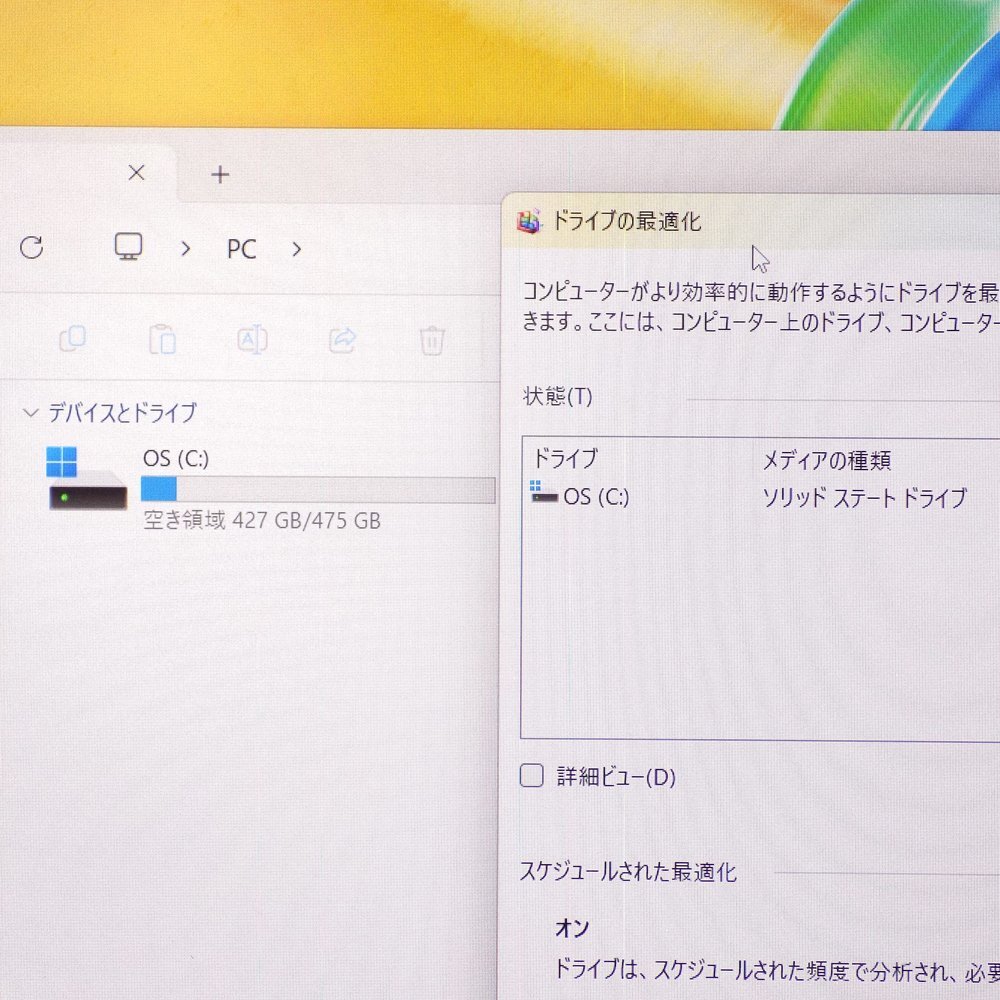Select the OS (C:) row in drive list
Viewport: 1000px width, 1000px height.
pos(762,497)
